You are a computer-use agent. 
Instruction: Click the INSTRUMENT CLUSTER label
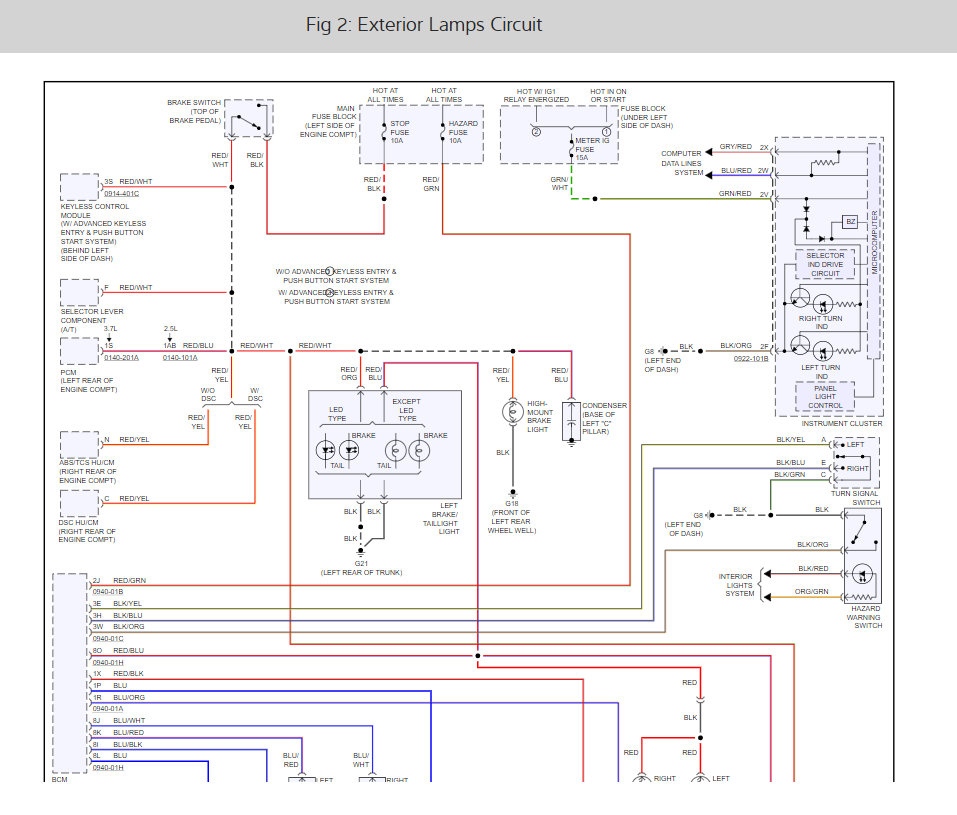pos(842,424)
